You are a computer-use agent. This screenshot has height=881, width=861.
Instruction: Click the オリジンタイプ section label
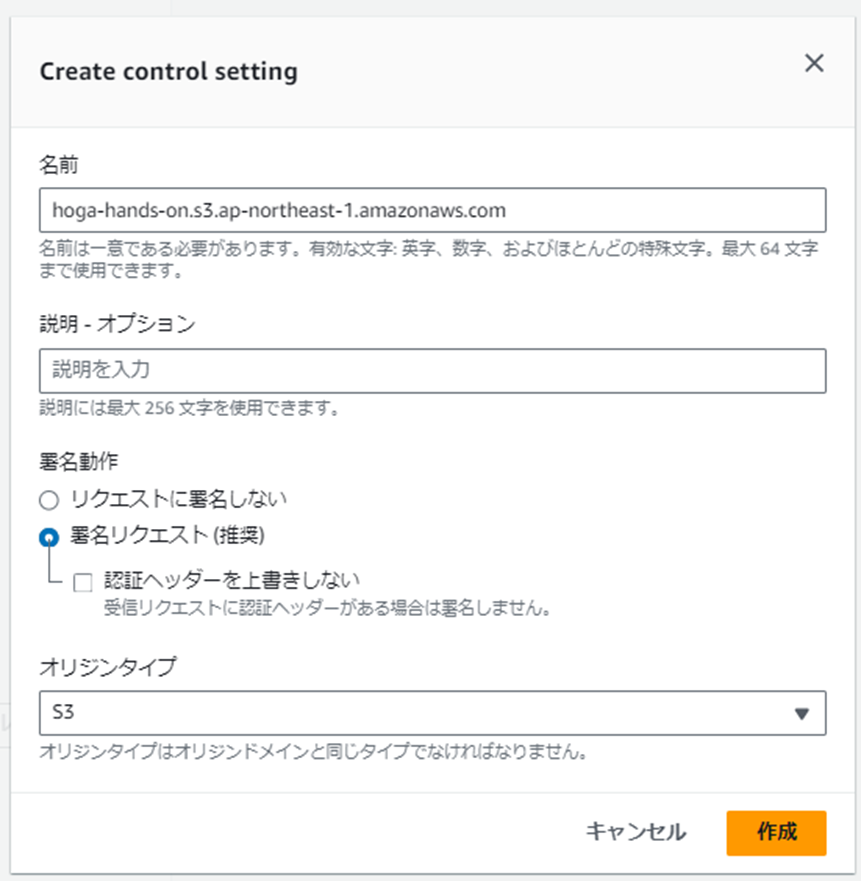tap(107, 667)
